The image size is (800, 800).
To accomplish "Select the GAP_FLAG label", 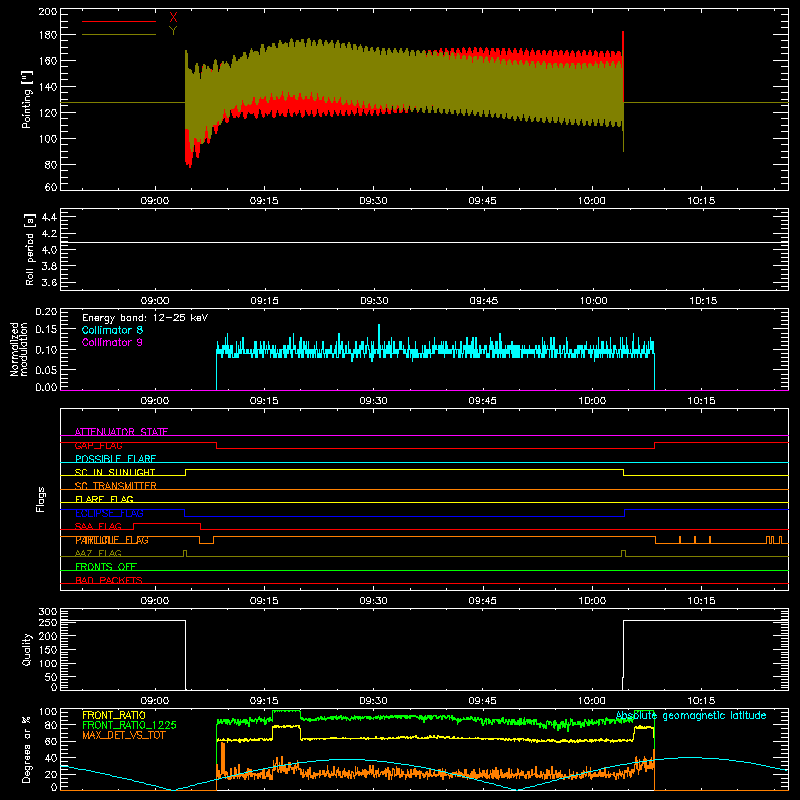I will coord(98,445).
